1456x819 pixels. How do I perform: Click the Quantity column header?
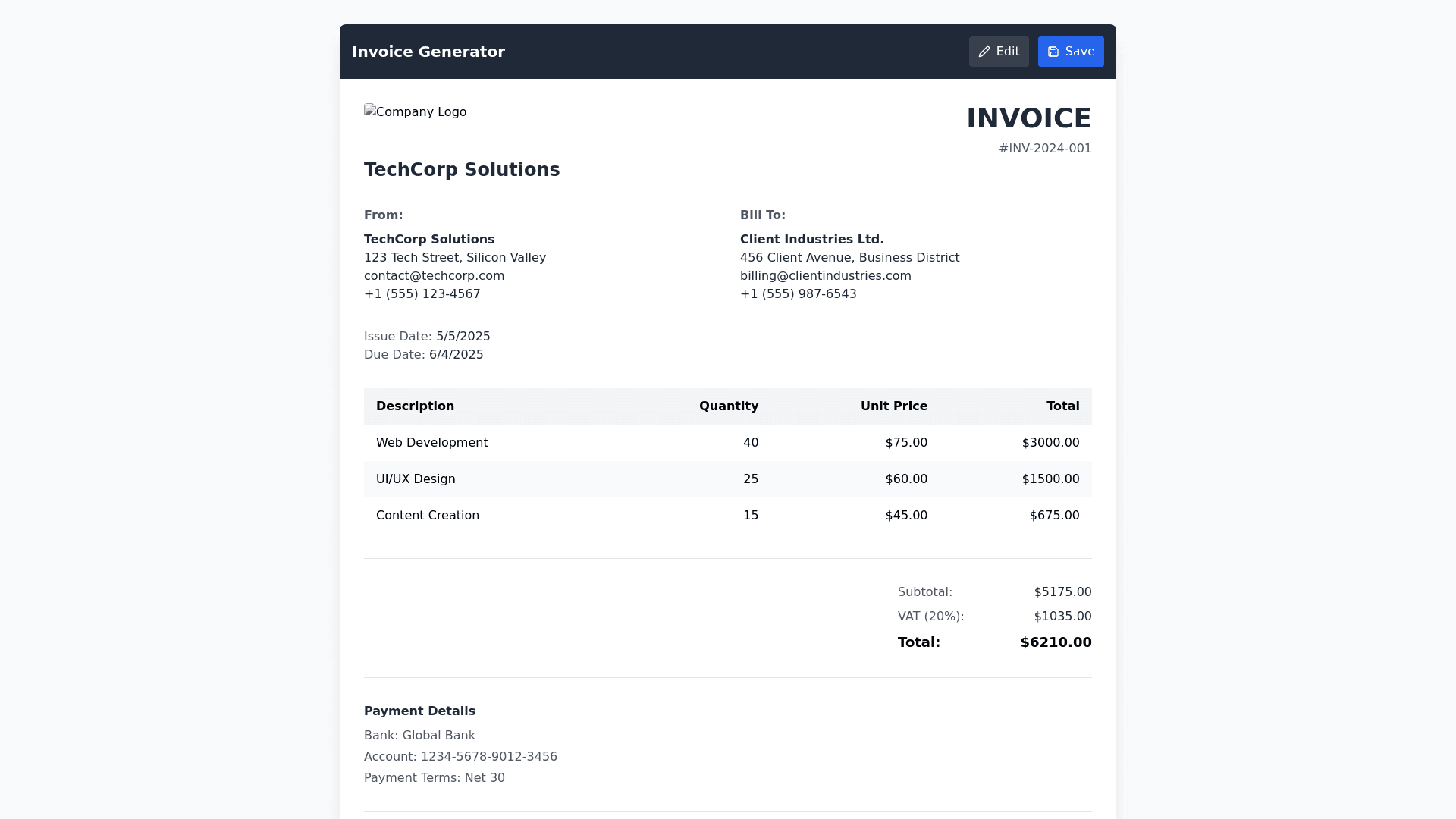[x=728, y=406]
